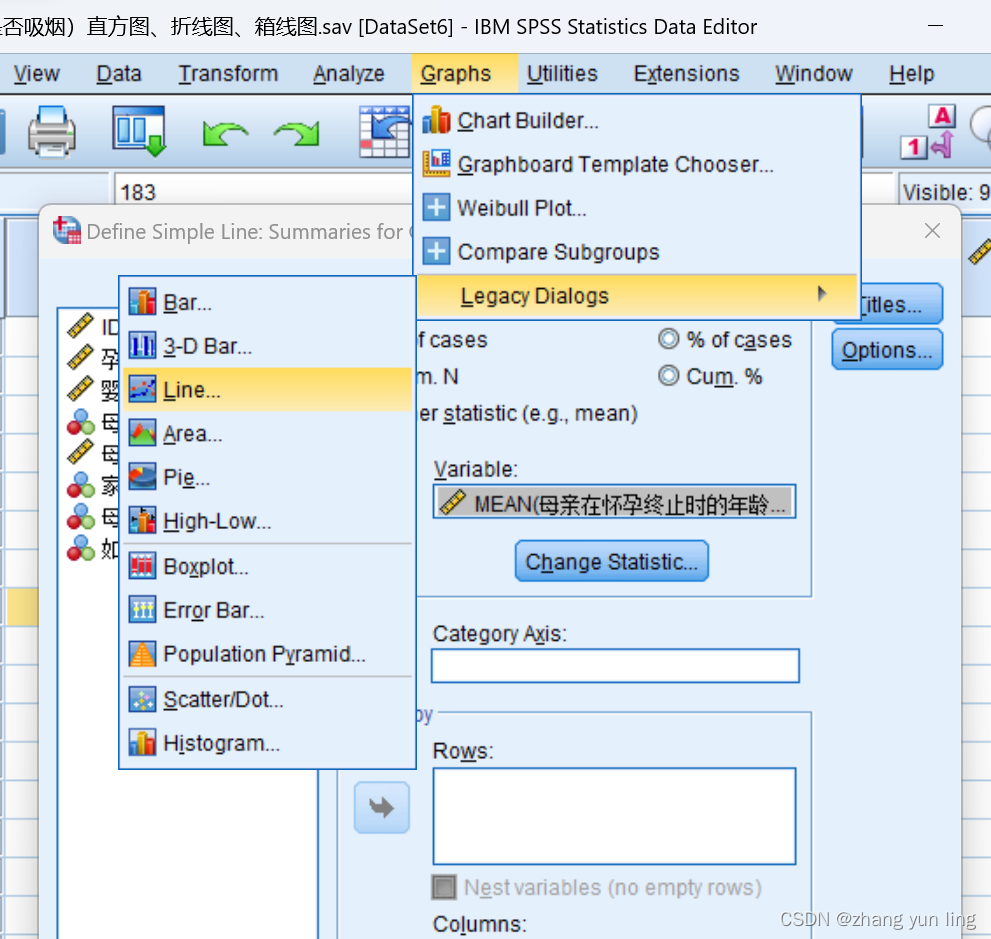
Task: Open the Data menu
Action: pyautogui.click(x=119, y=74)
